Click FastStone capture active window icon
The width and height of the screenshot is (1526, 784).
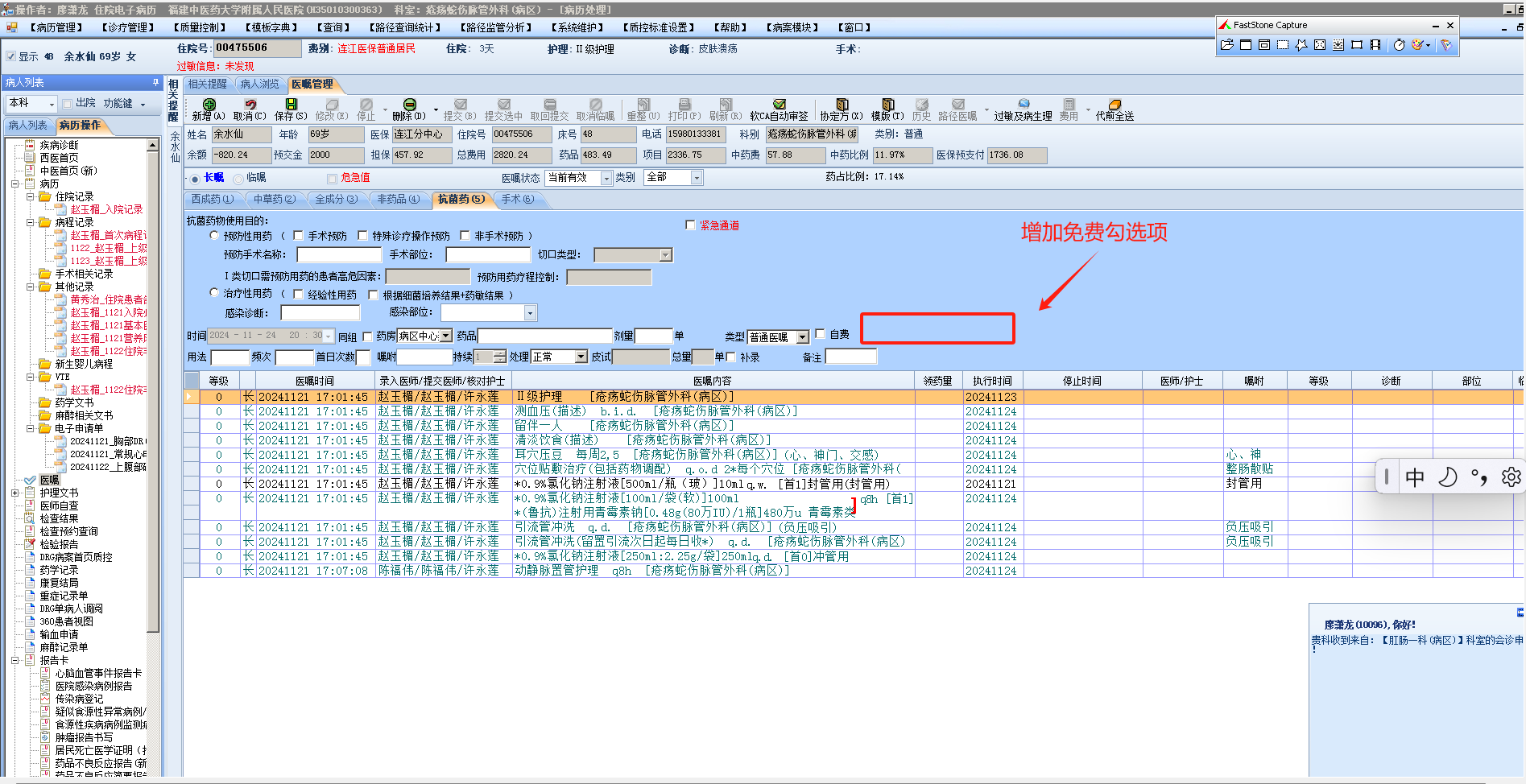pyautogui.click(x=1246, y=45)
